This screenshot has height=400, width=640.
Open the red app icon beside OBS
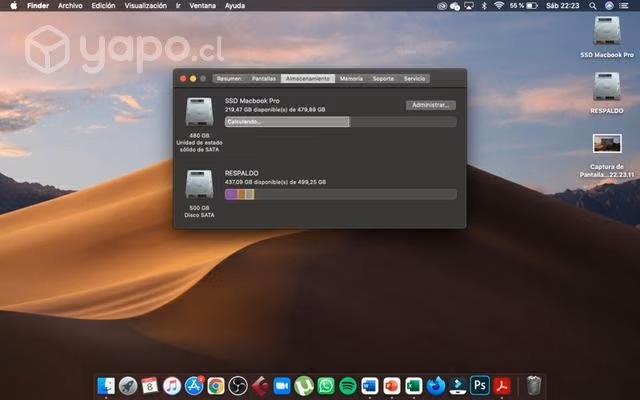(260, 385)
